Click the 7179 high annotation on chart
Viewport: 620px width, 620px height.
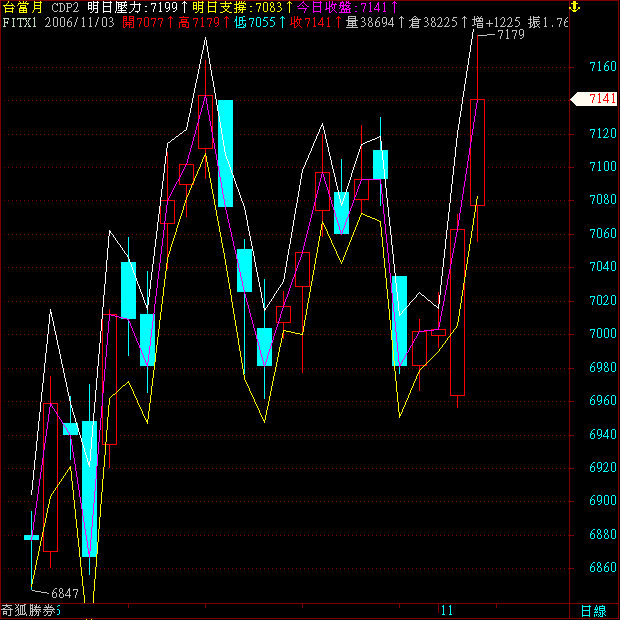[x=510, y=35]
